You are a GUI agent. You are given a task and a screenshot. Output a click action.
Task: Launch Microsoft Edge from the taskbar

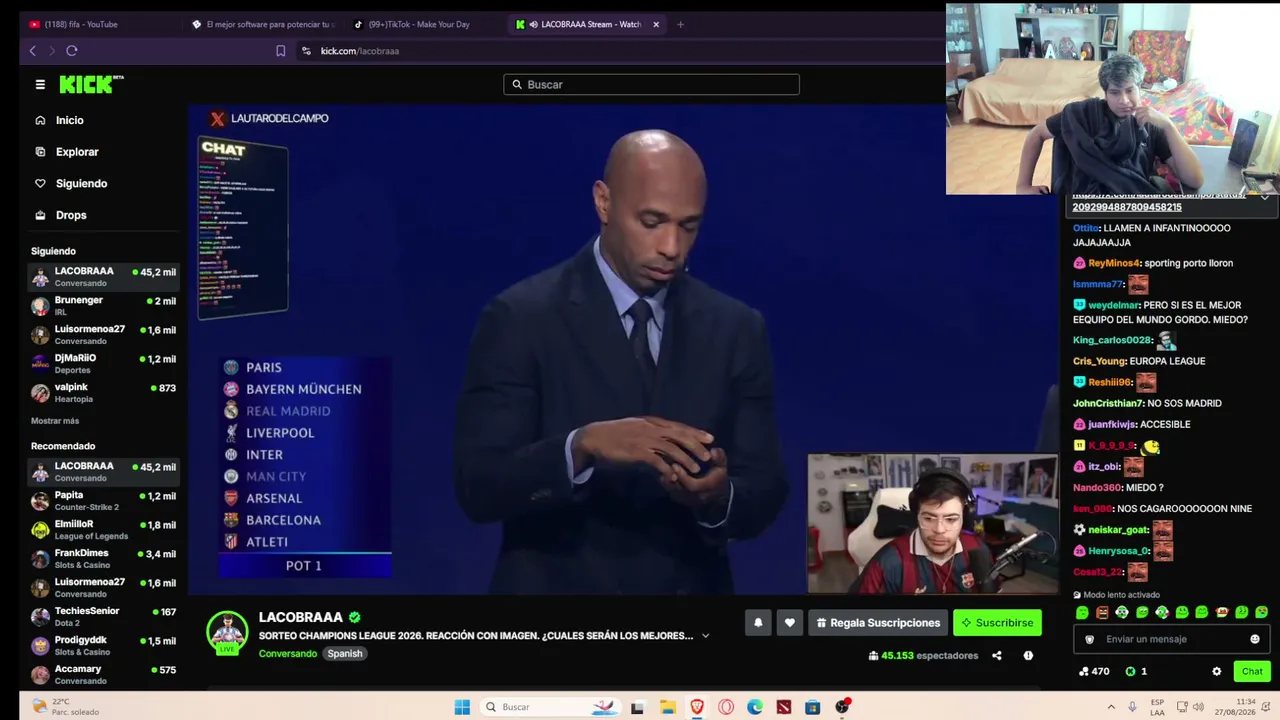point(755,707)
